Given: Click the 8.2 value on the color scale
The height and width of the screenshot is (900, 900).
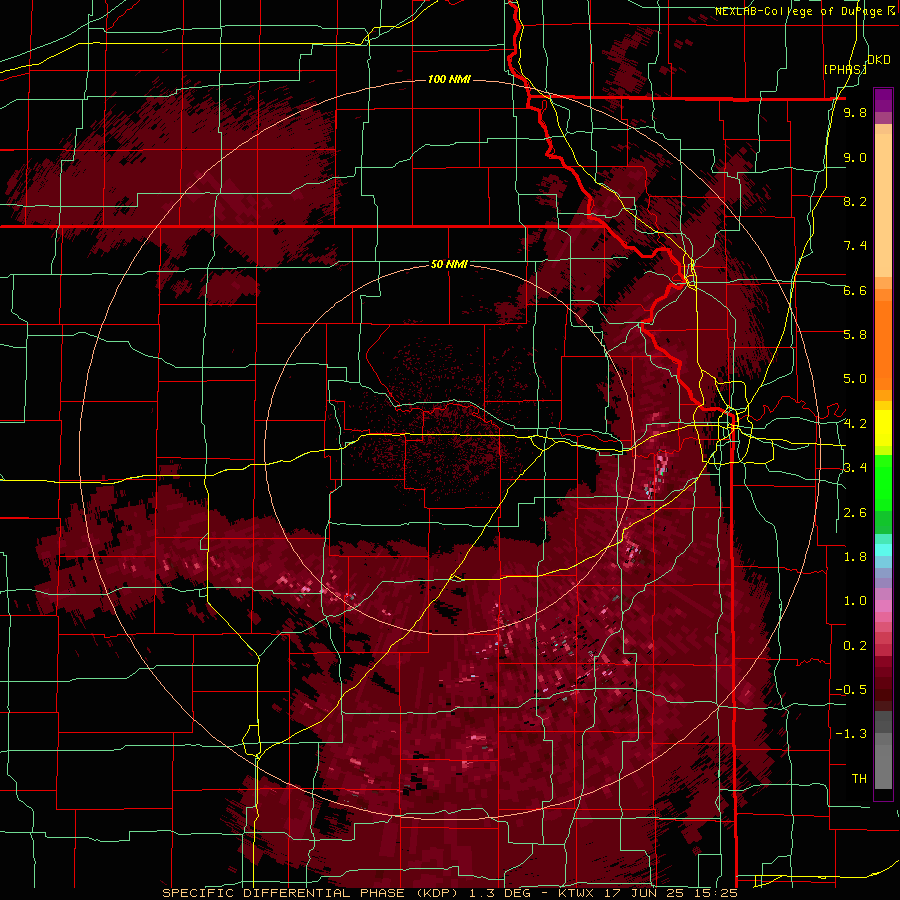Looking at the screenshot, I should pos(855,201).
